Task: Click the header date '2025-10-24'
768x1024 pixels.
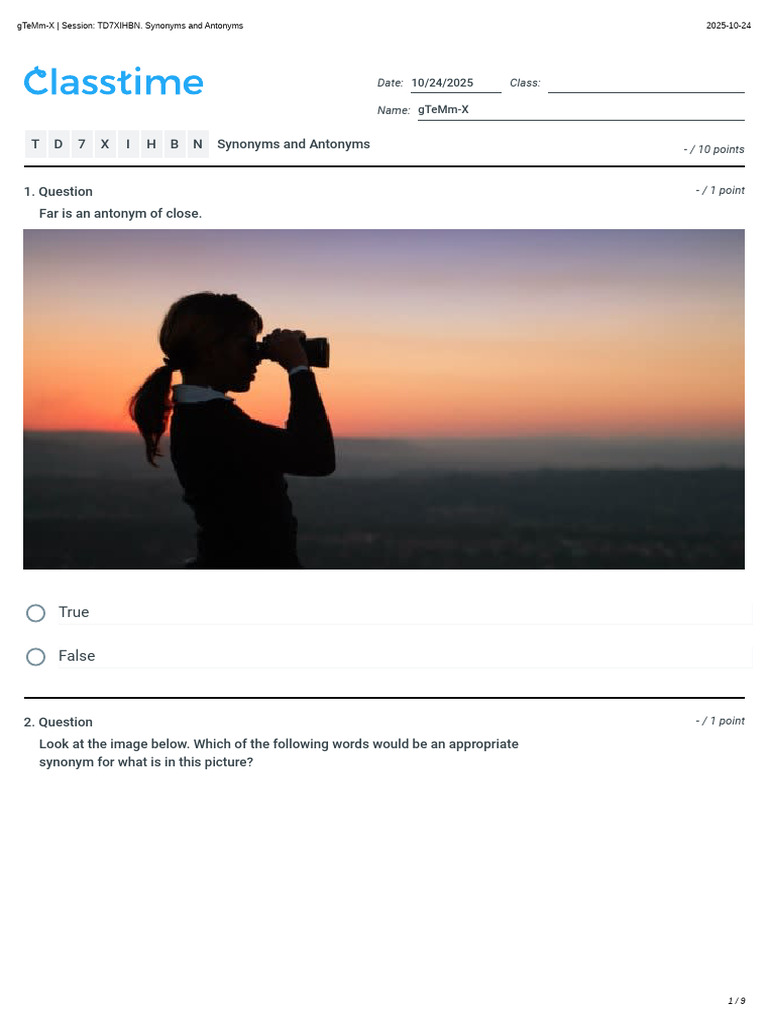Action: tap(728, 25)
